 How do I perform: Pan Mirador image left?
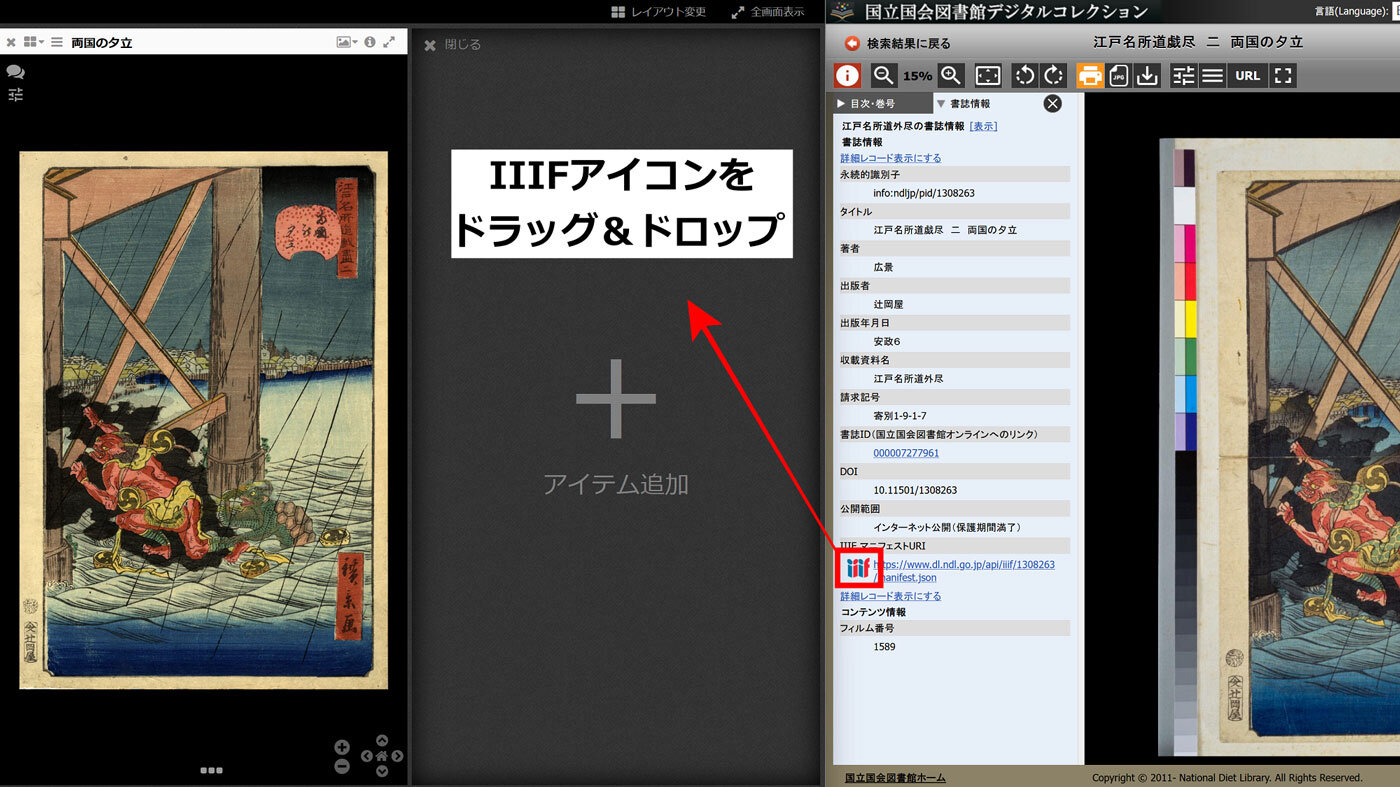click(366, 756)
